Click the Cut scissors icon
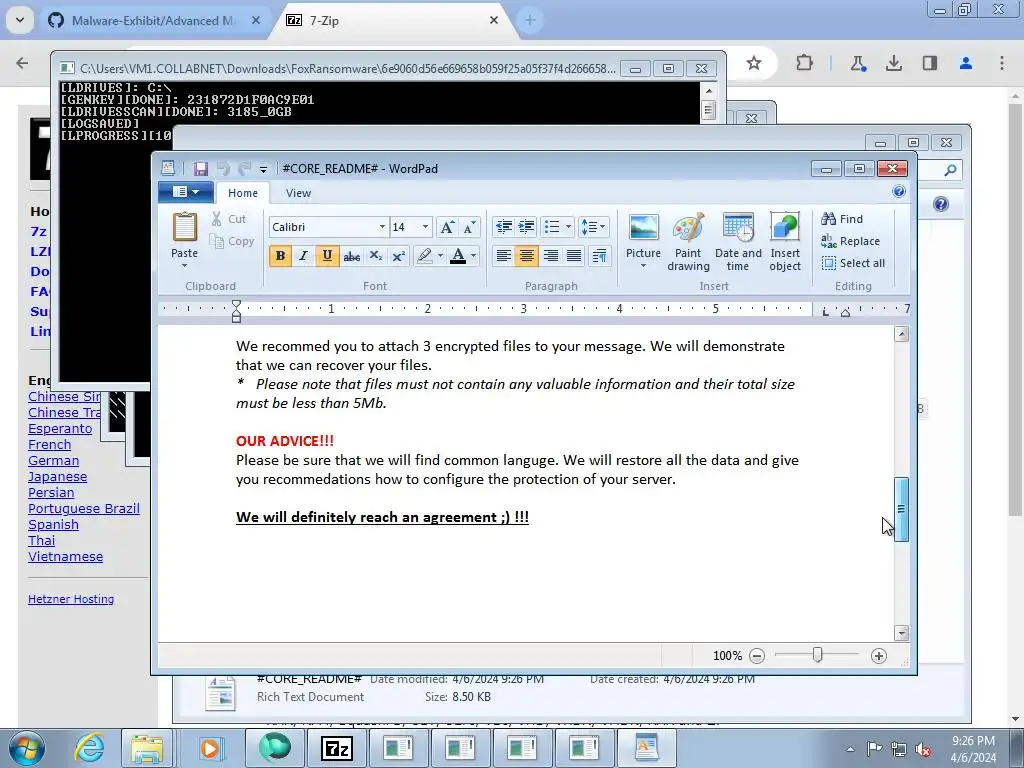This screenshot has height=768, width=1024. coord(216,219)
